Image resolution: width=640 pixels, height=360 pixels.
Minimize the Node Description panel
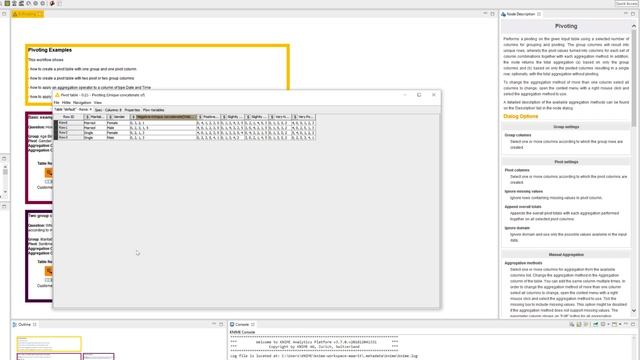[626, 13]
